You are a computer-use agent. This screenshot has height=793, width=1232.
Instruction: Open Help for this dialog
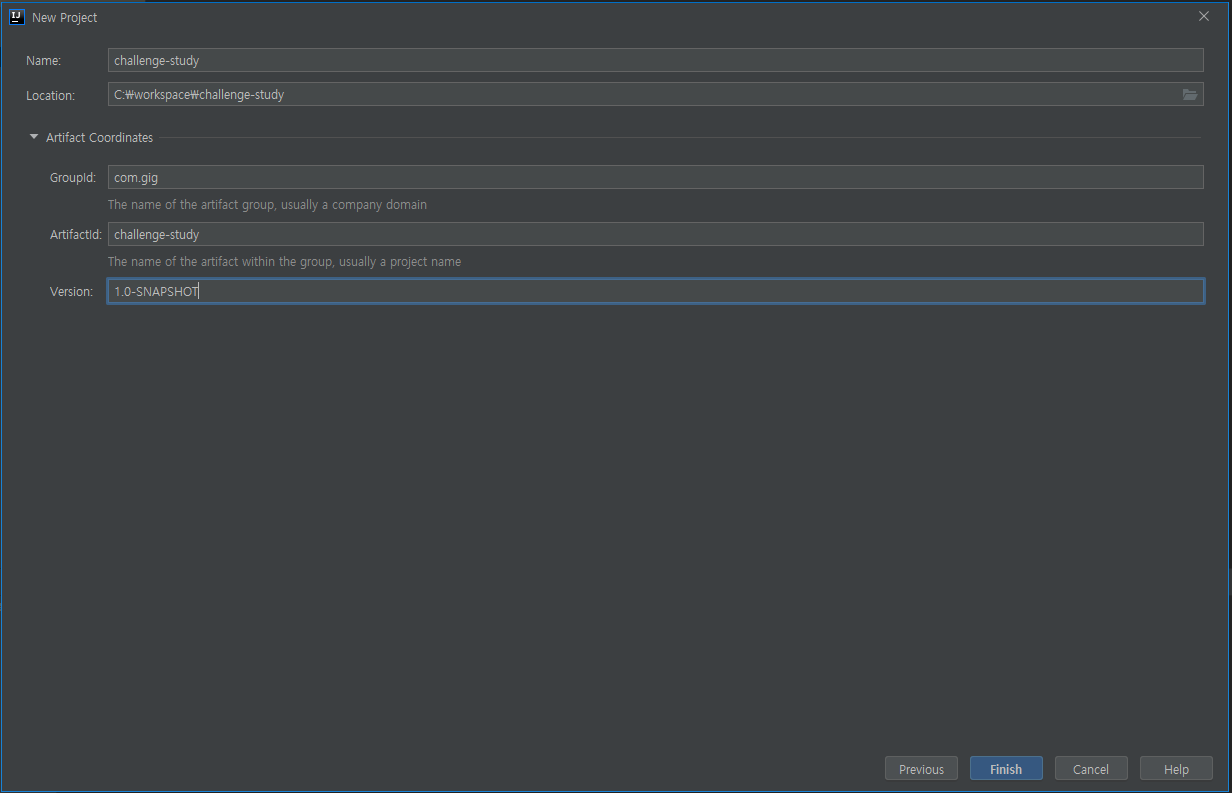[1177, 769]
